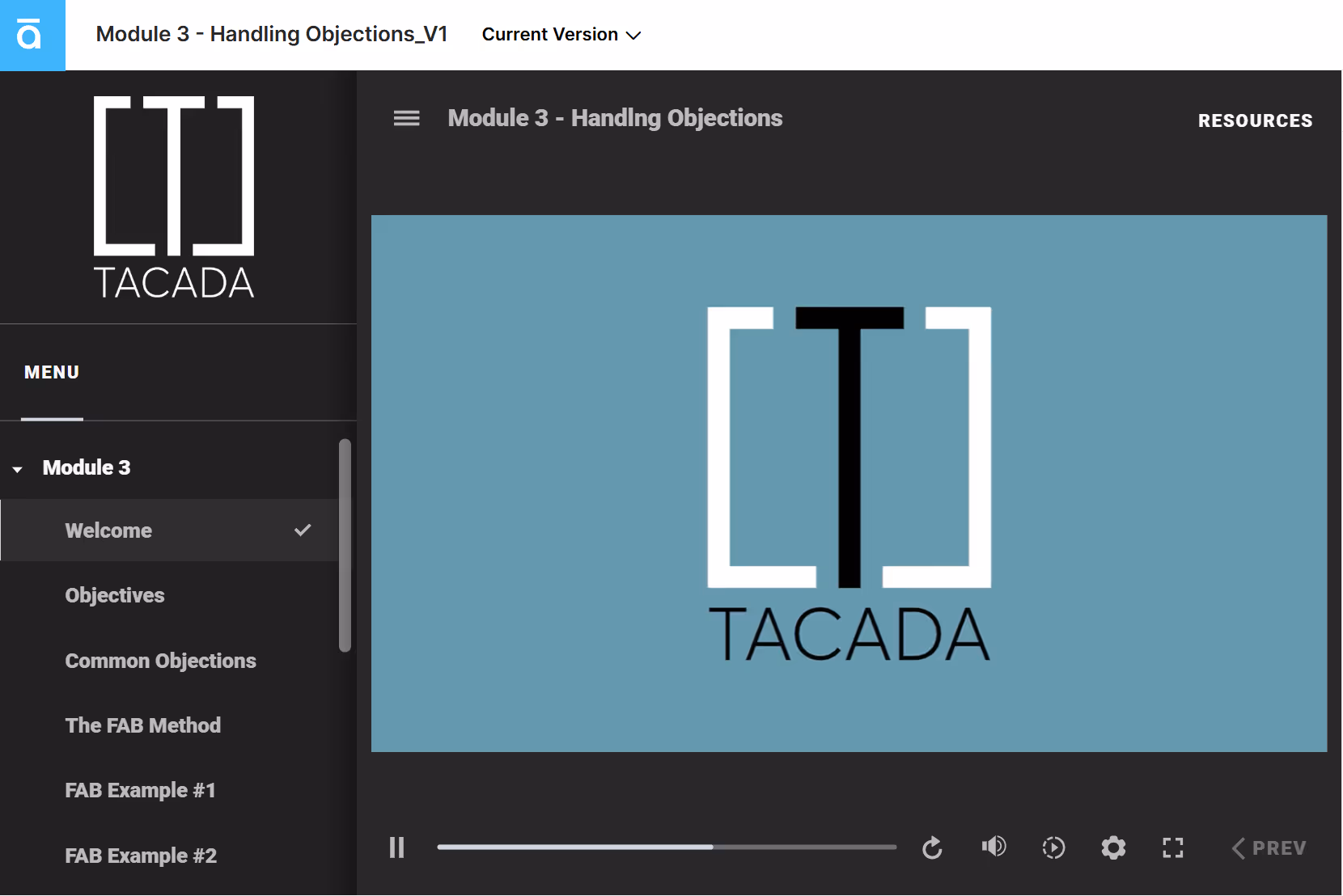Replay the current slide
Viewport: 1343px width, 896px height.
(x=932, y=847)
